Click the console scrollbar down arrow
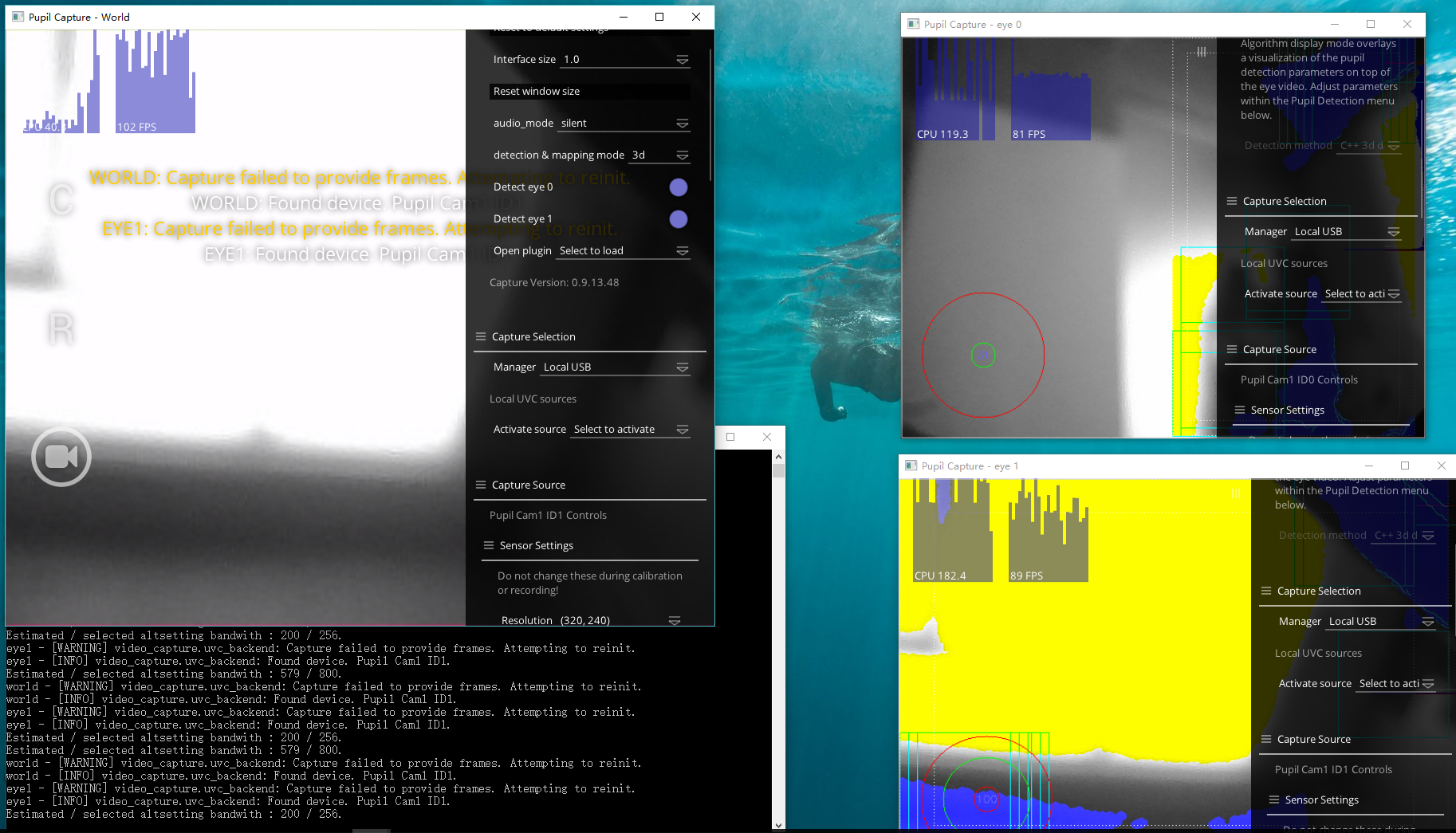This screenshot has height=833, width=1456. pos(779,824)
